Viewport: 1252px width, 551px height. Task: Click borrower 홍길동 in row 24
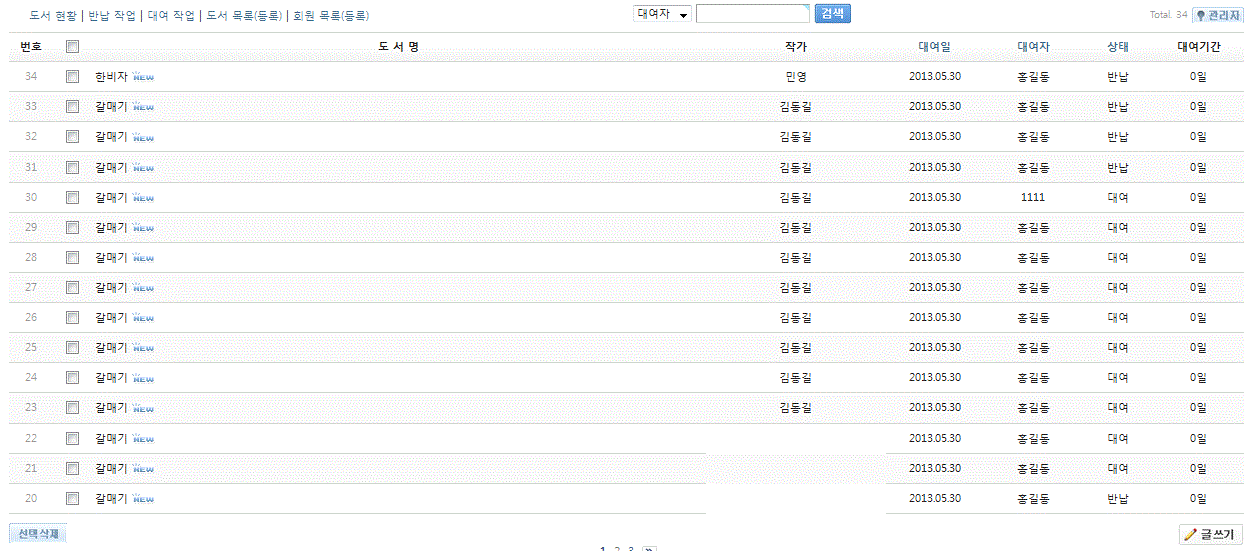pyautogui.click(x=1033, y=378)
